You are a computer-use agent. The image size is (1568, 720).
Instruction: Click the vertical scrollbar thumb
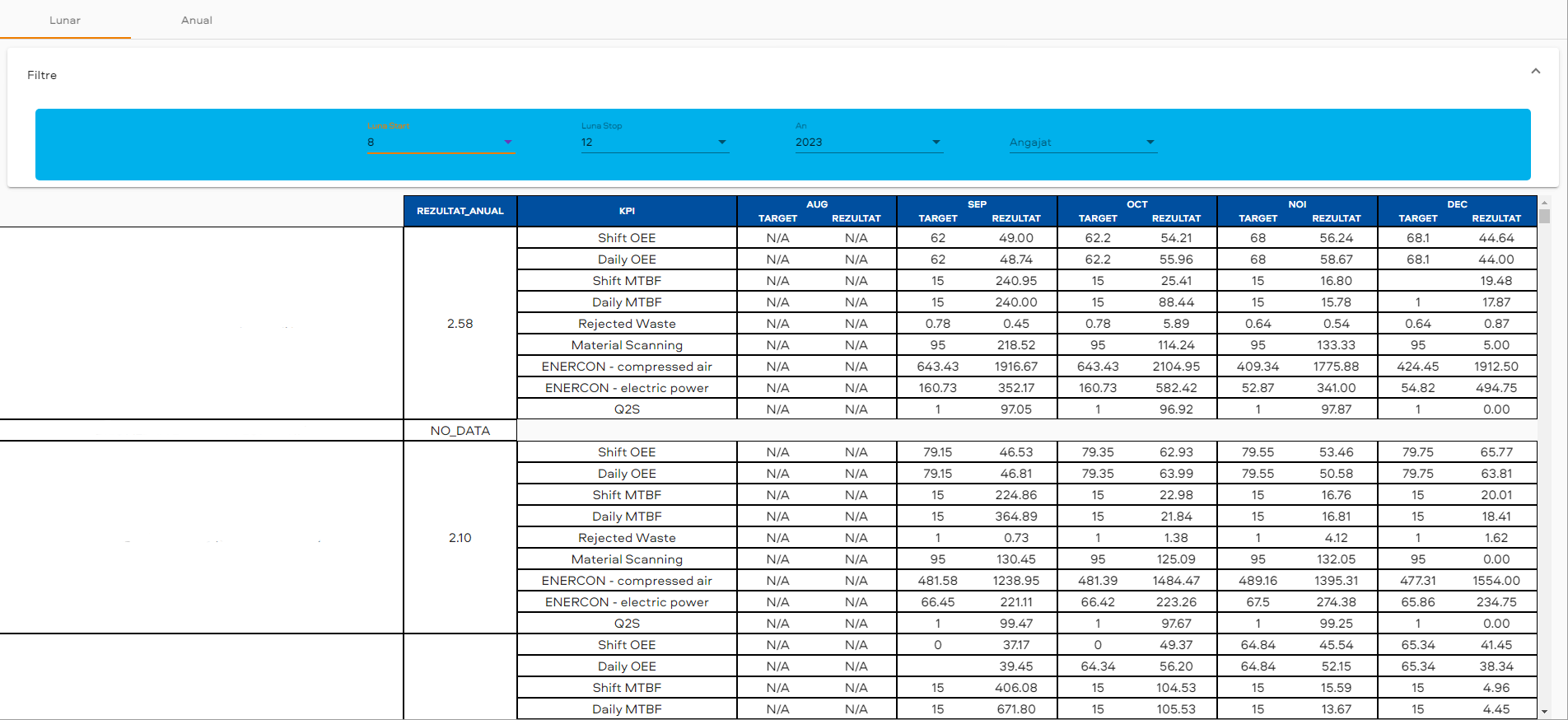pos(1544,216)
